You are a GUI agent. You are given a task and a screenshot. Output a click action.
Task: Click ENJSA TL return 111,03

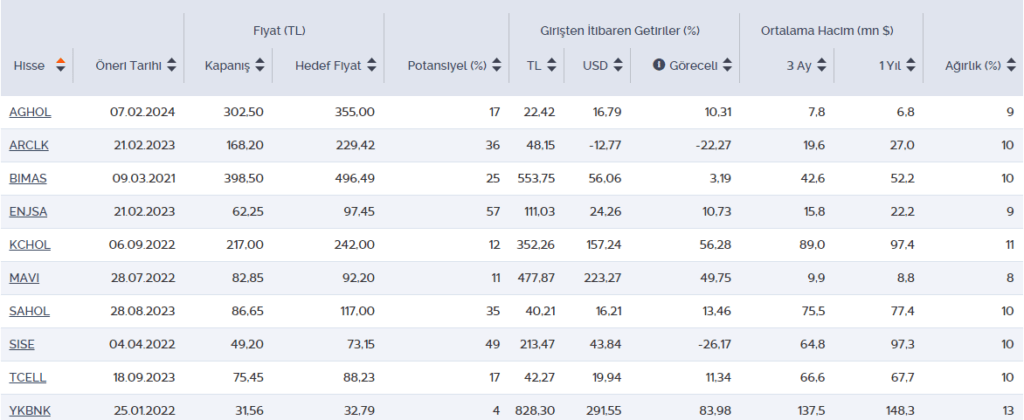click(541, 212)
